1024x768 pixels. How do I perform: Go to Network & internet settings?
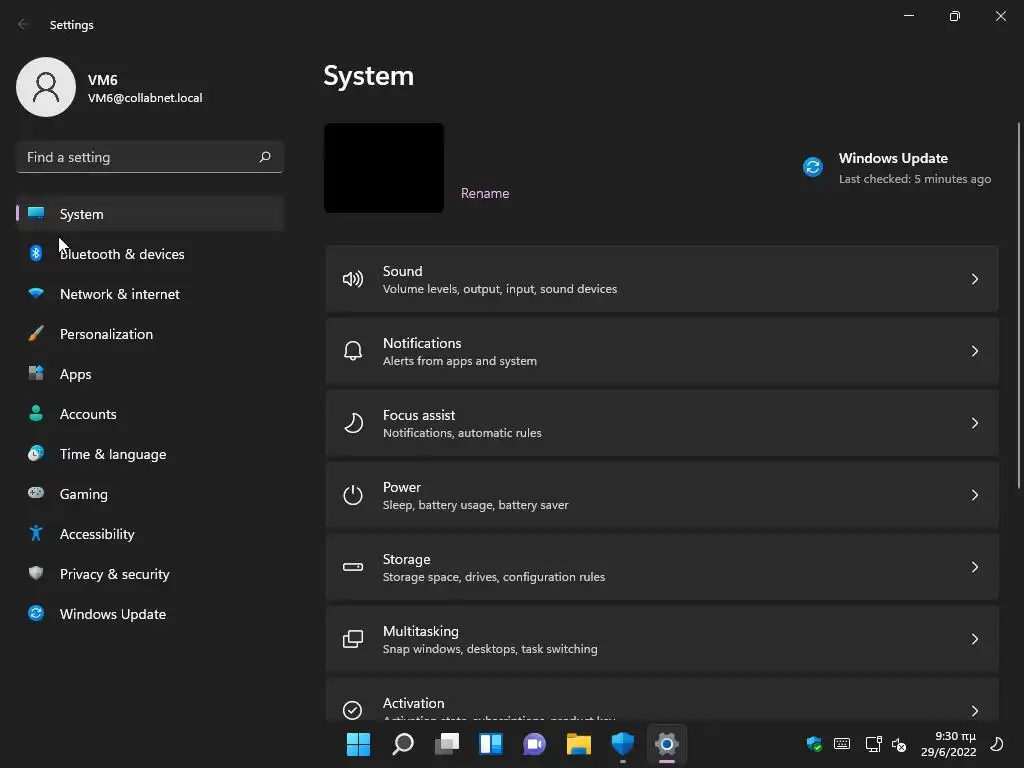coord(150,294)
